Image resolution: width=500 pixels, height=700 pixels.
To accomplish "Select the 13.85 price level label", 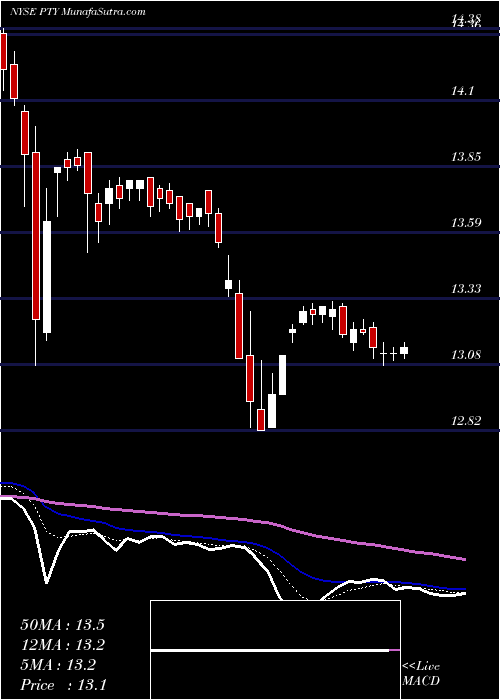I will (466, 157).
